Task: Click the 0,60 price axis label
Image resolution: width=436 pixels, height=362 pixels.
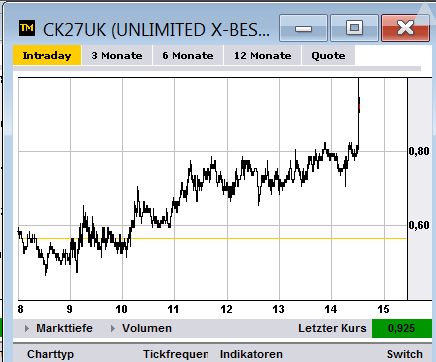Action: coord(419,225)
